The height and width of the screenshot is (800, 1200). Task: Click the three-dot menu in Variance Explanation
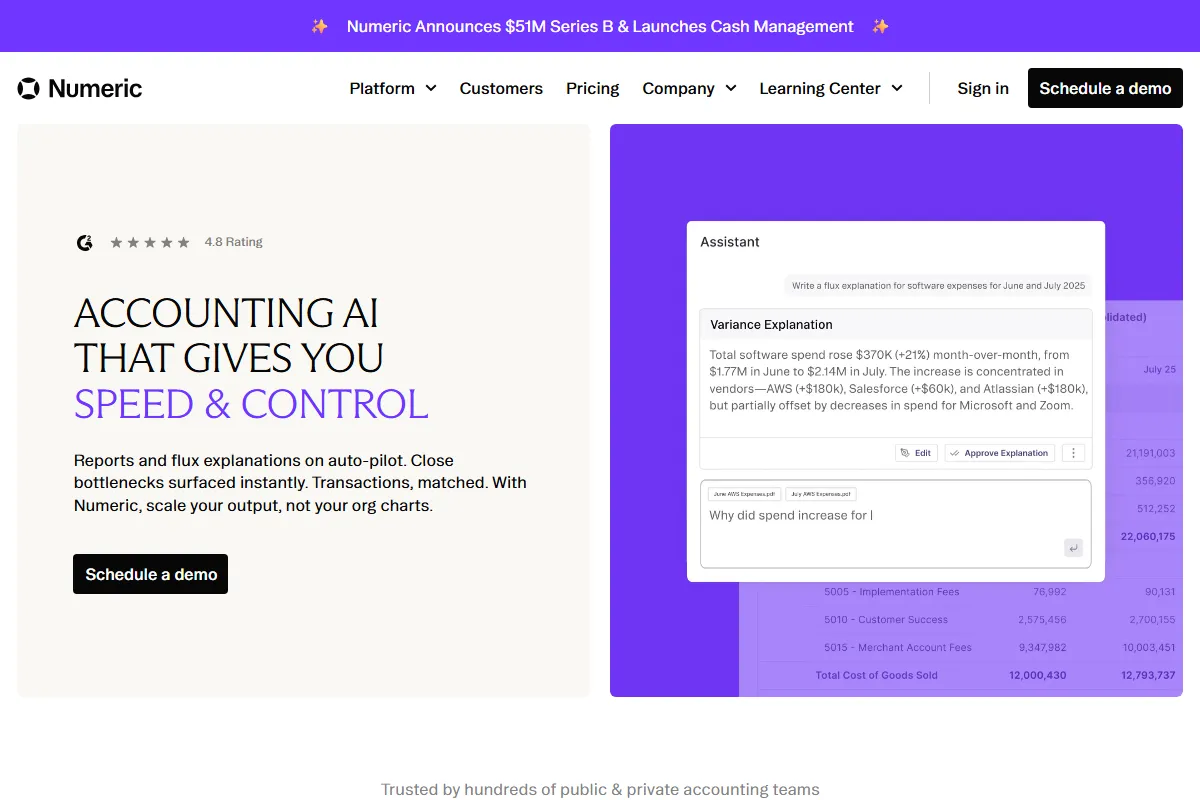click(x=1073, y=453)
